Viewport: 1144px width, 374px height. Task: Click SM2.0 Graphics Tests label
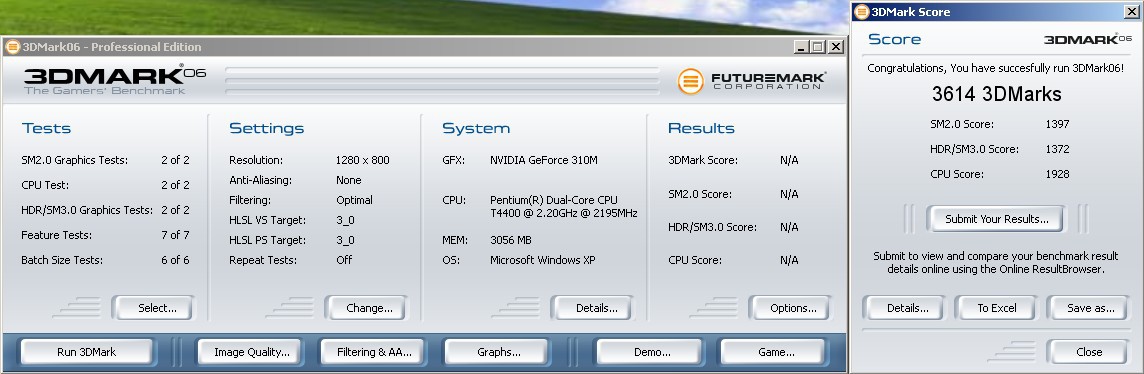point(74,160)
